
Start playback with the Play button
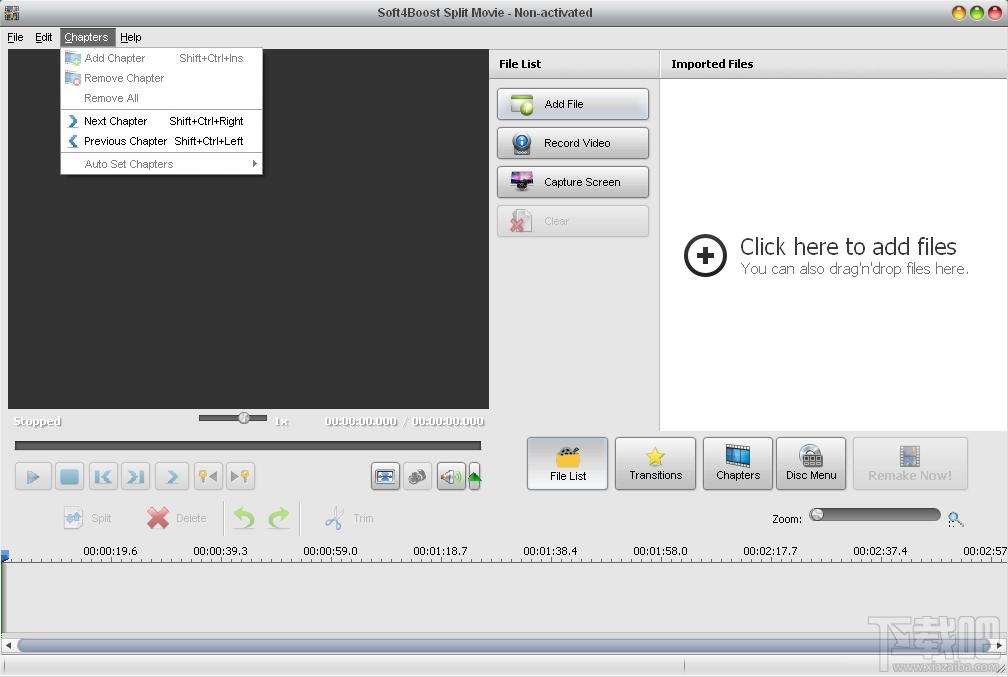point(33,476)
